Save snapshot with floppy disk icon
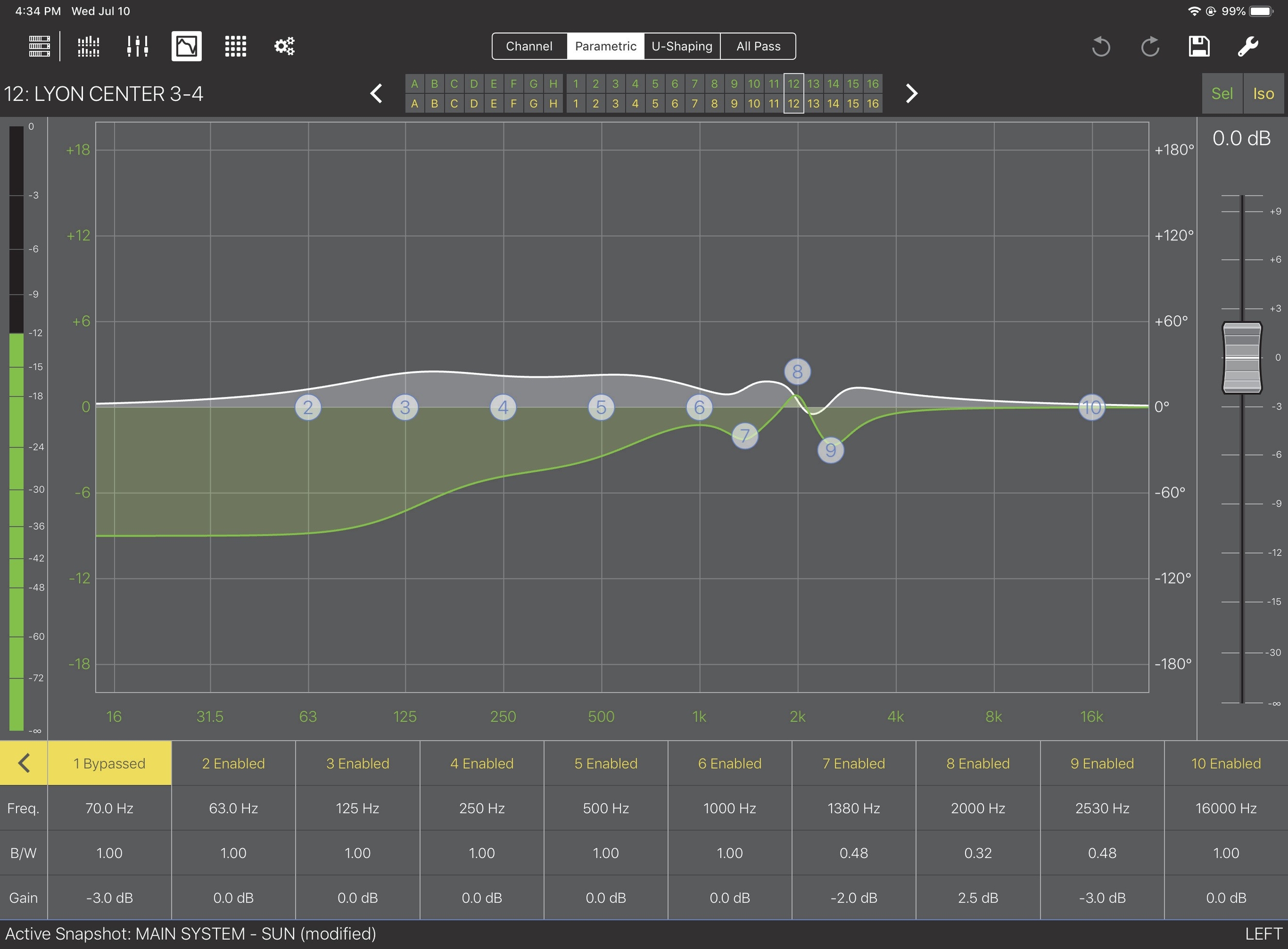 click(1199, 46)
